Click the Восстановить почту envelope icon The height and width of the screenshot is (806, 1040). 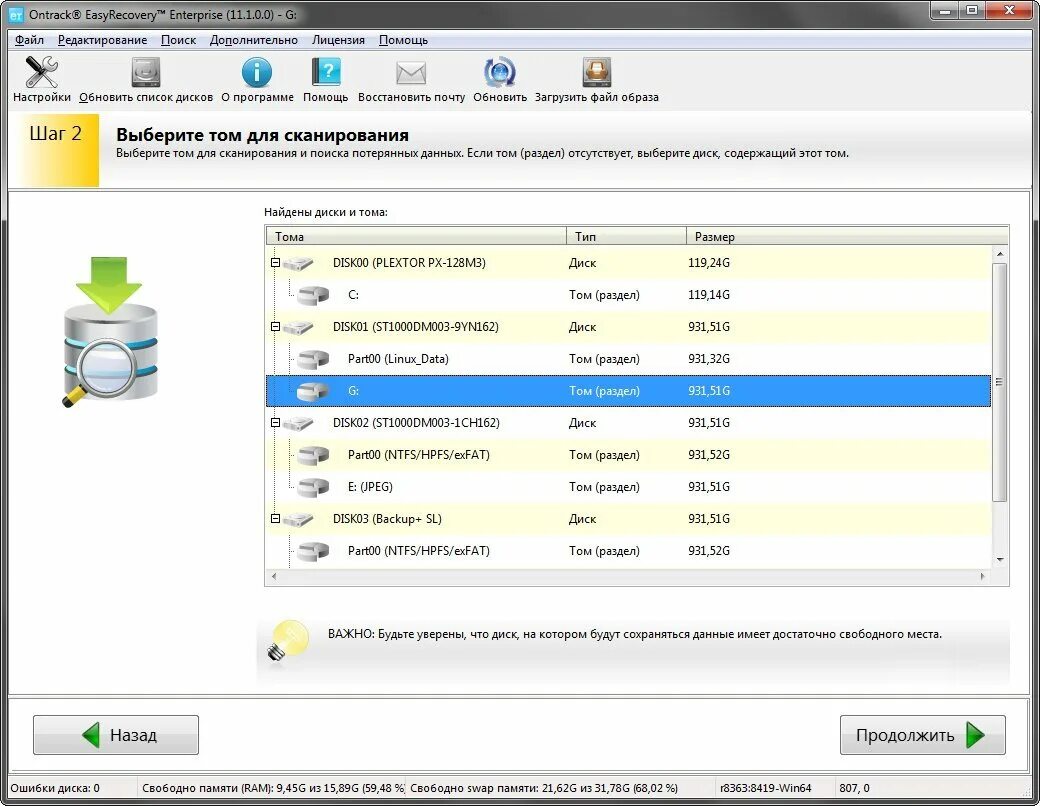click(x=411, y=73)
